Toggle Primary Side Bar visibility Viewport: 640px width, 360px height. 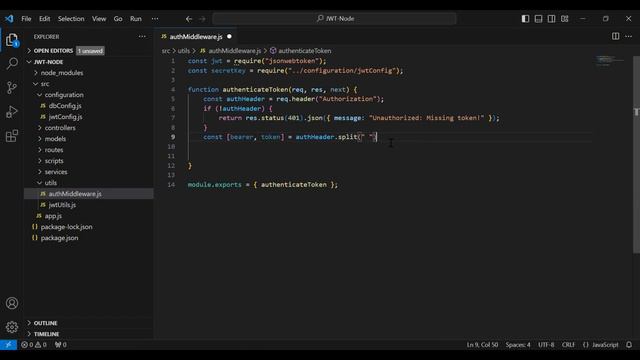pos(525,19)
